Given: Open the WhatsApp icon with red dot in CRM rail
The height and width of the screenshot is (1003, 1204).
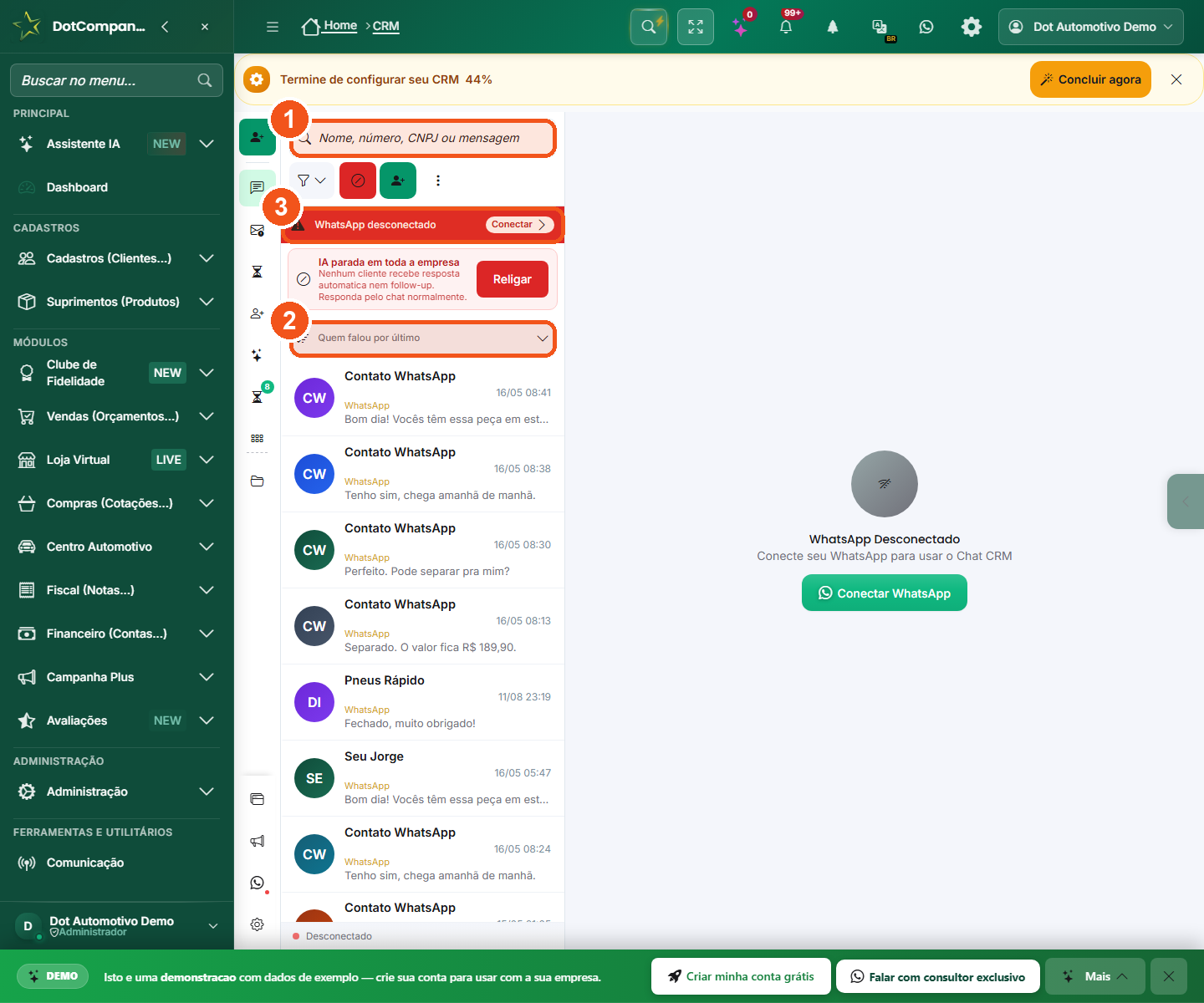Looking at the screenshot, I should (257, 883).
